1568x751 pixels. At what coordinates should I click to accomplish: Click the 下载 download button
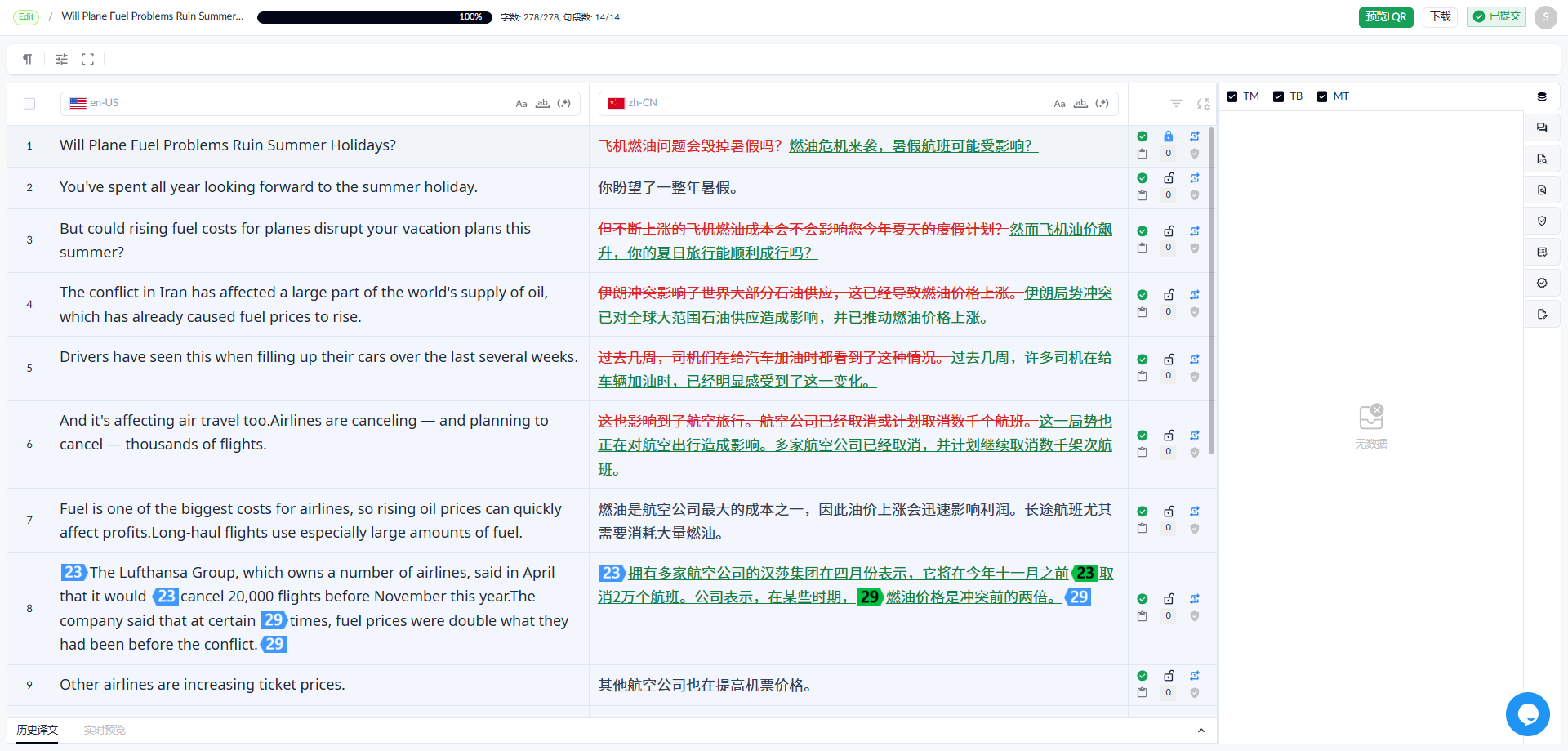tap(1441, 17)
